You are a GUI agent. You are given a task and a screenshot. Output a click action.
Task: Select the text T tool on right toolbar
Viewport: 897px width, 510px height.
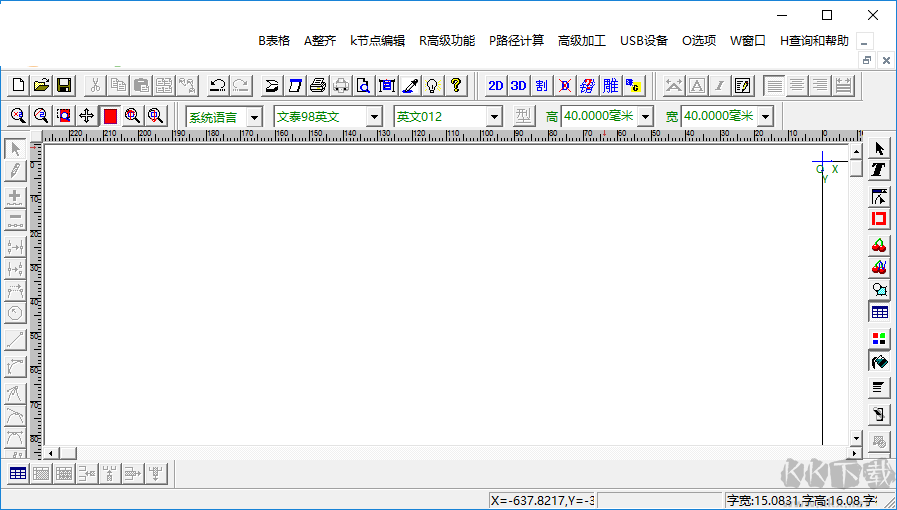(x=879, y=170)
